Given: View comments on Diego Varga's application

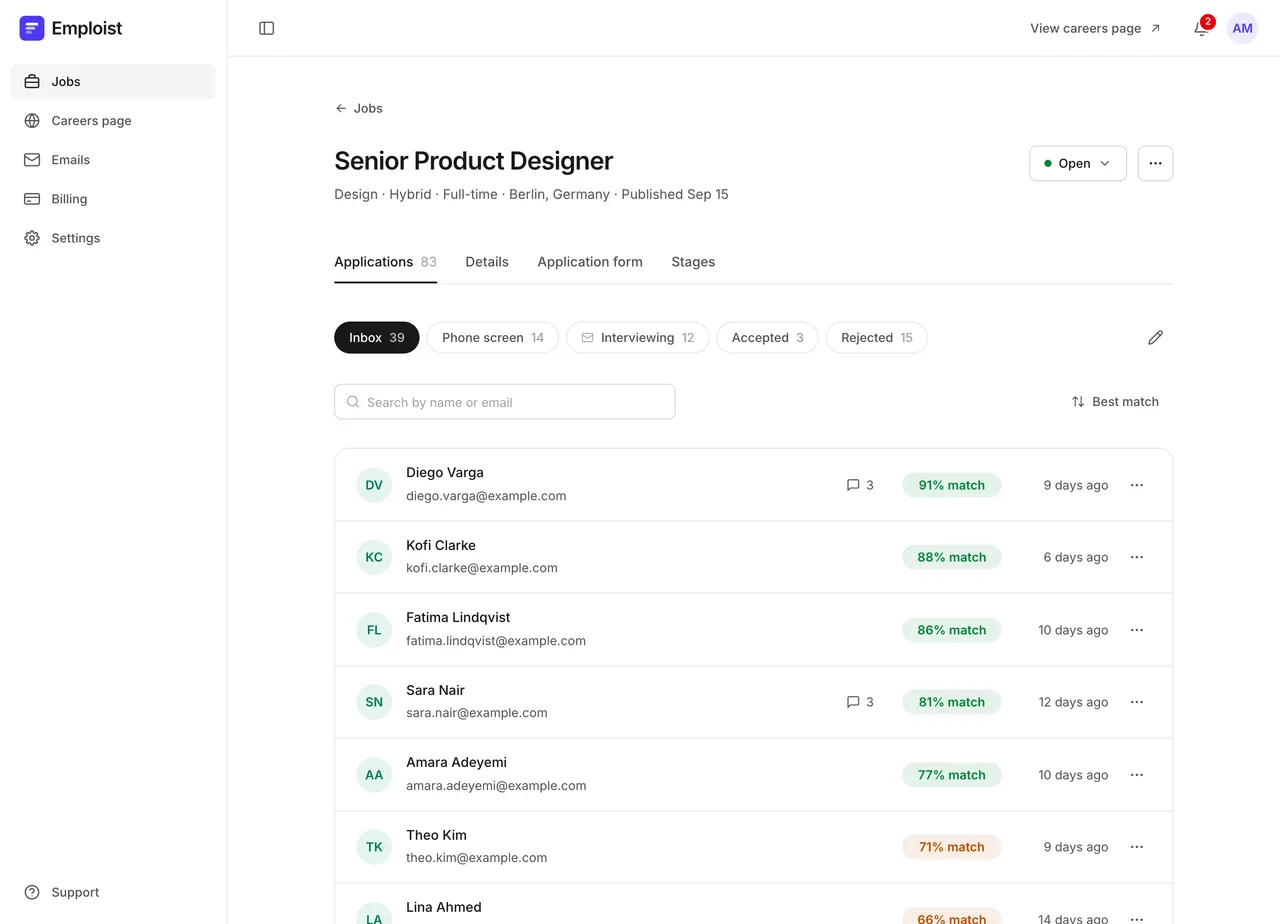Looking at the screenshot, I should point(860,485).
